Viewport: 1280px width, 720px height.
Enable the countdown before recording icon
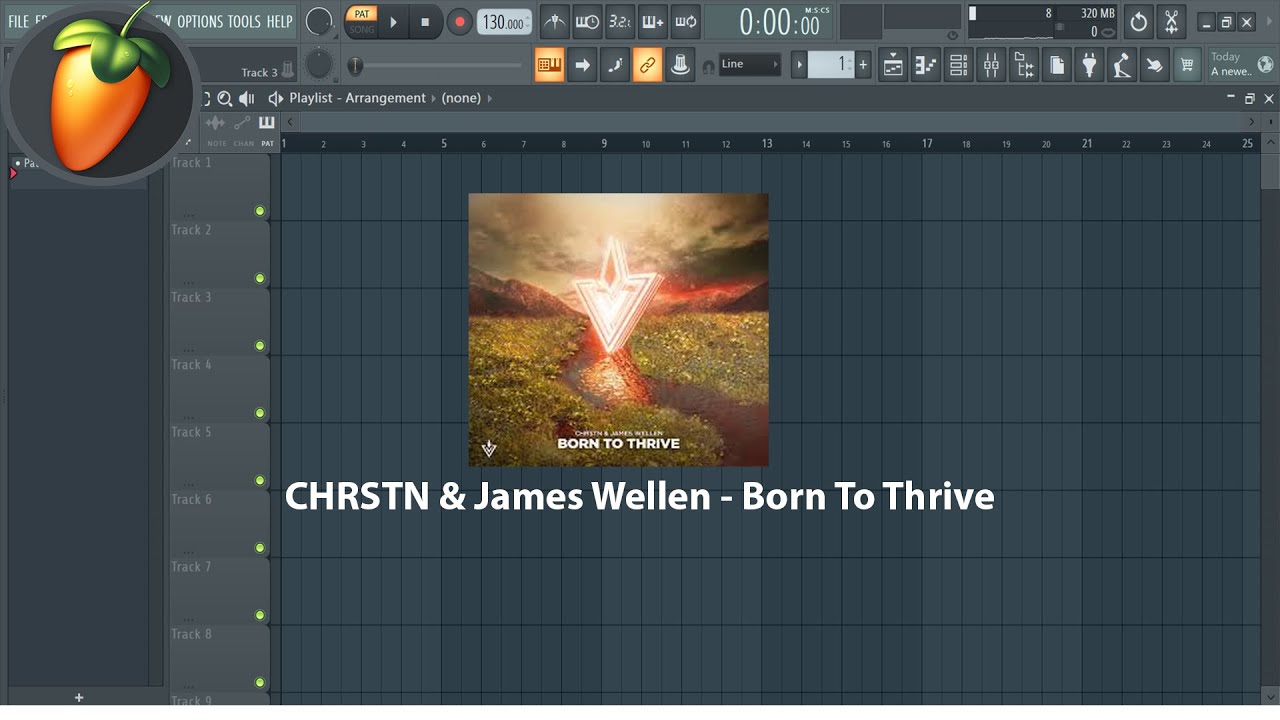tap(620, 21)
